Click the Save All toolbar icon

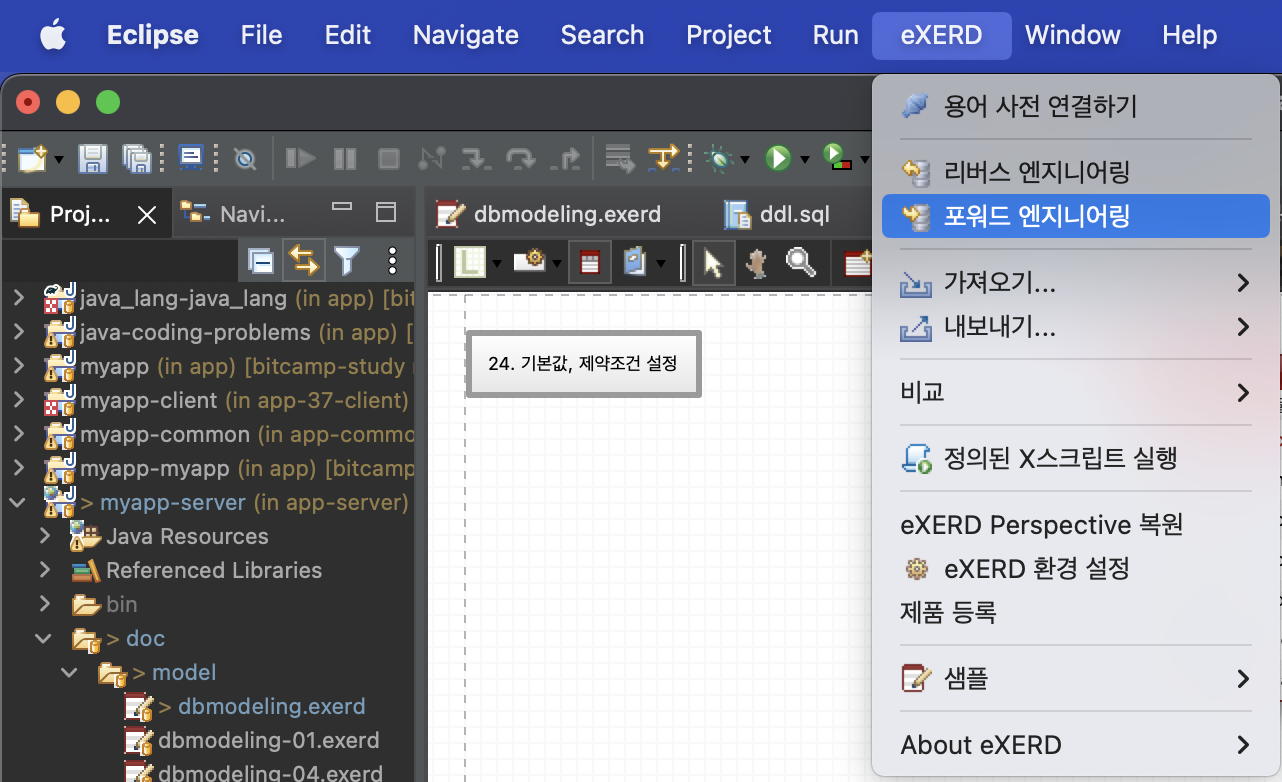pyautogui.click(x=136, y=158)
